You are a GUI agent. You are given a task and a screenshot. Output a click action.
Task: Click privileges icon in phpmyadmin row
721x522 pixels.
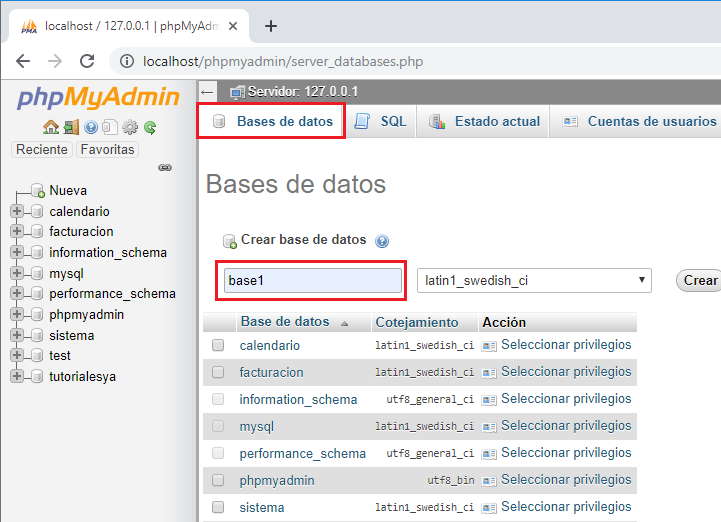489,481
